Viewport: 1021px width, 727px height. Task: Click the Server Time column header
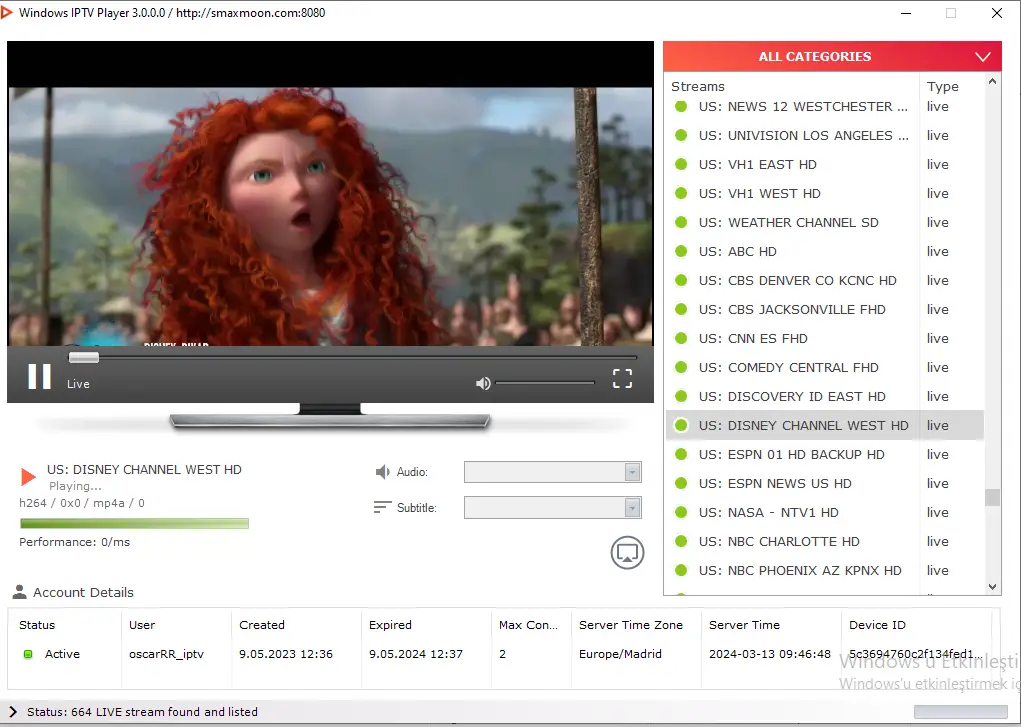pyautogui.click(x=744, y=625)
